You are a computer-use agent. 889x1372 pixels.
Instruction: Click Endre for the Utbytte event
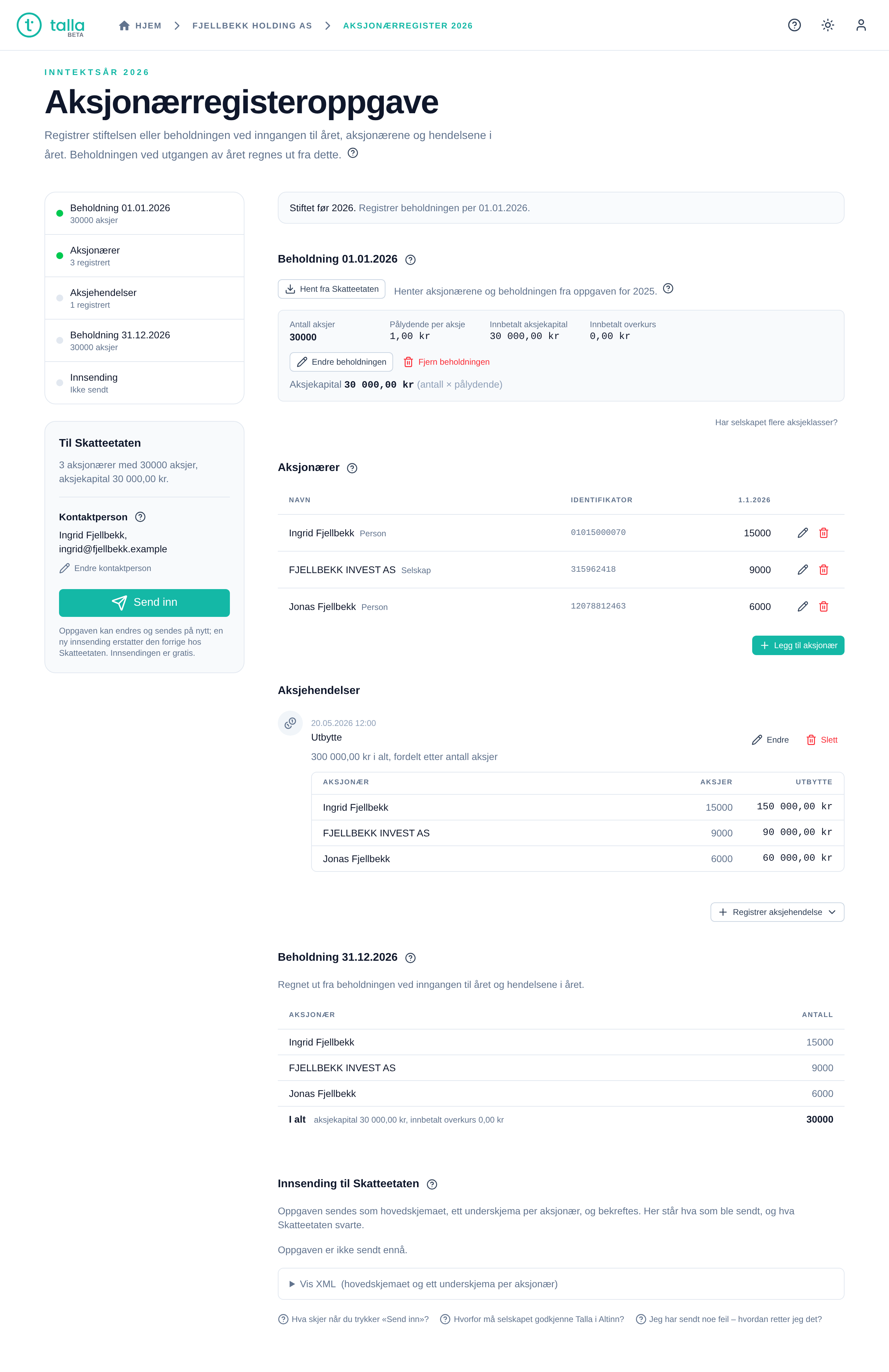pos(770,739)
